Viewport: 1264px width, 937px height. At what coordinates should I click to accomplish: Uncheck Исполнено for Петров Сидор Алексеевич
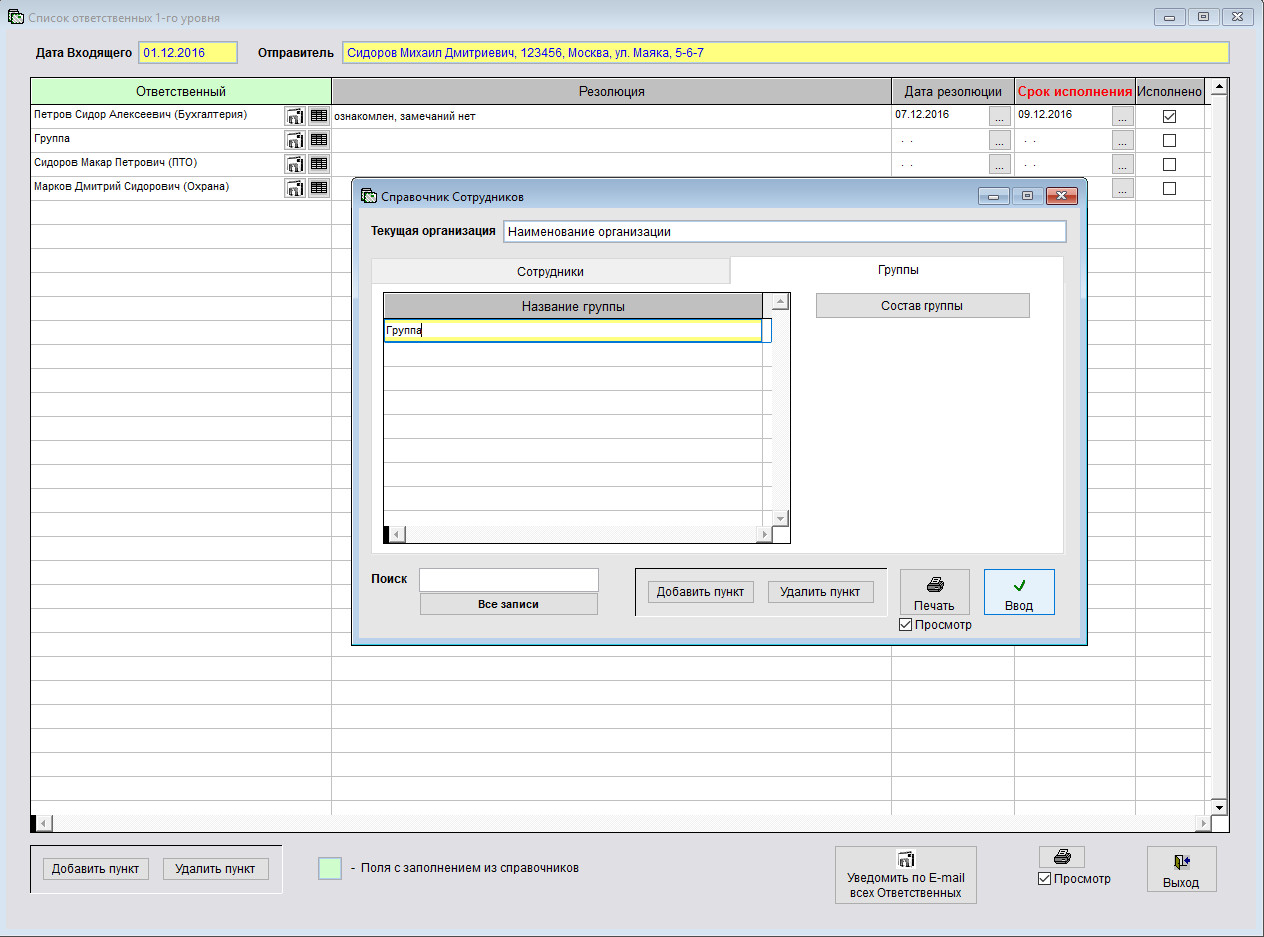pyautogui.click(x=1169, y=116)
